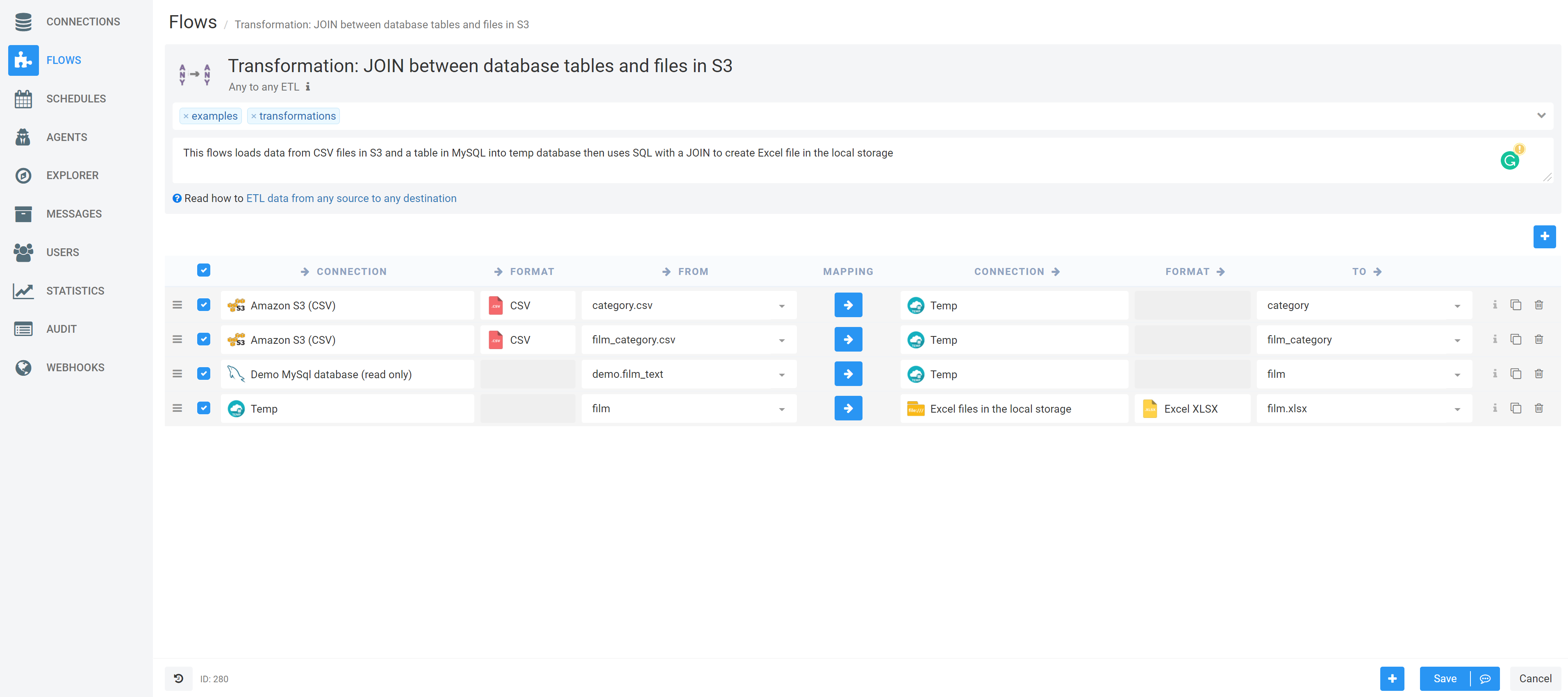Viewport: 1568px width, 697px height.
Task: Click the Statistics chart icon
Action: point(23,291)
